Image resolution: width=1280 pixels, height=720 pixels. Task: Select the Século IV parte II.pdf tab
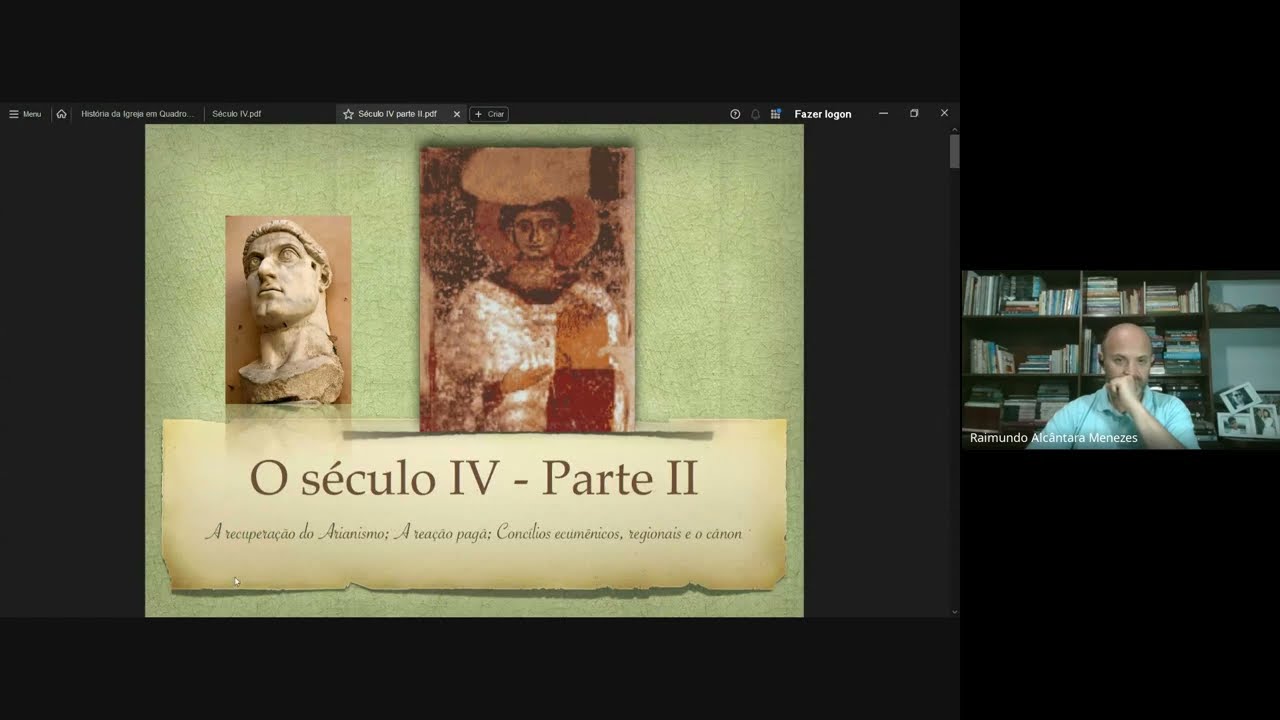click(x=397, y=114)
